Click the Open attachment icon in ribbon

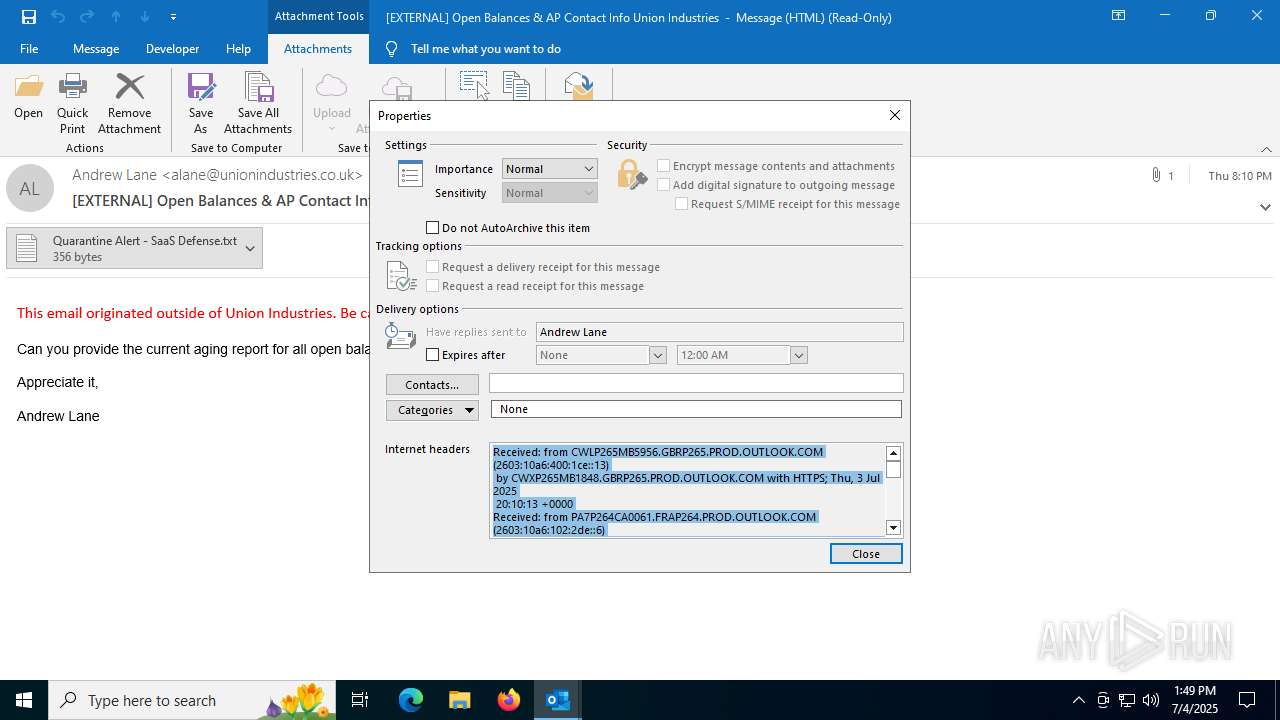[29, 87]
